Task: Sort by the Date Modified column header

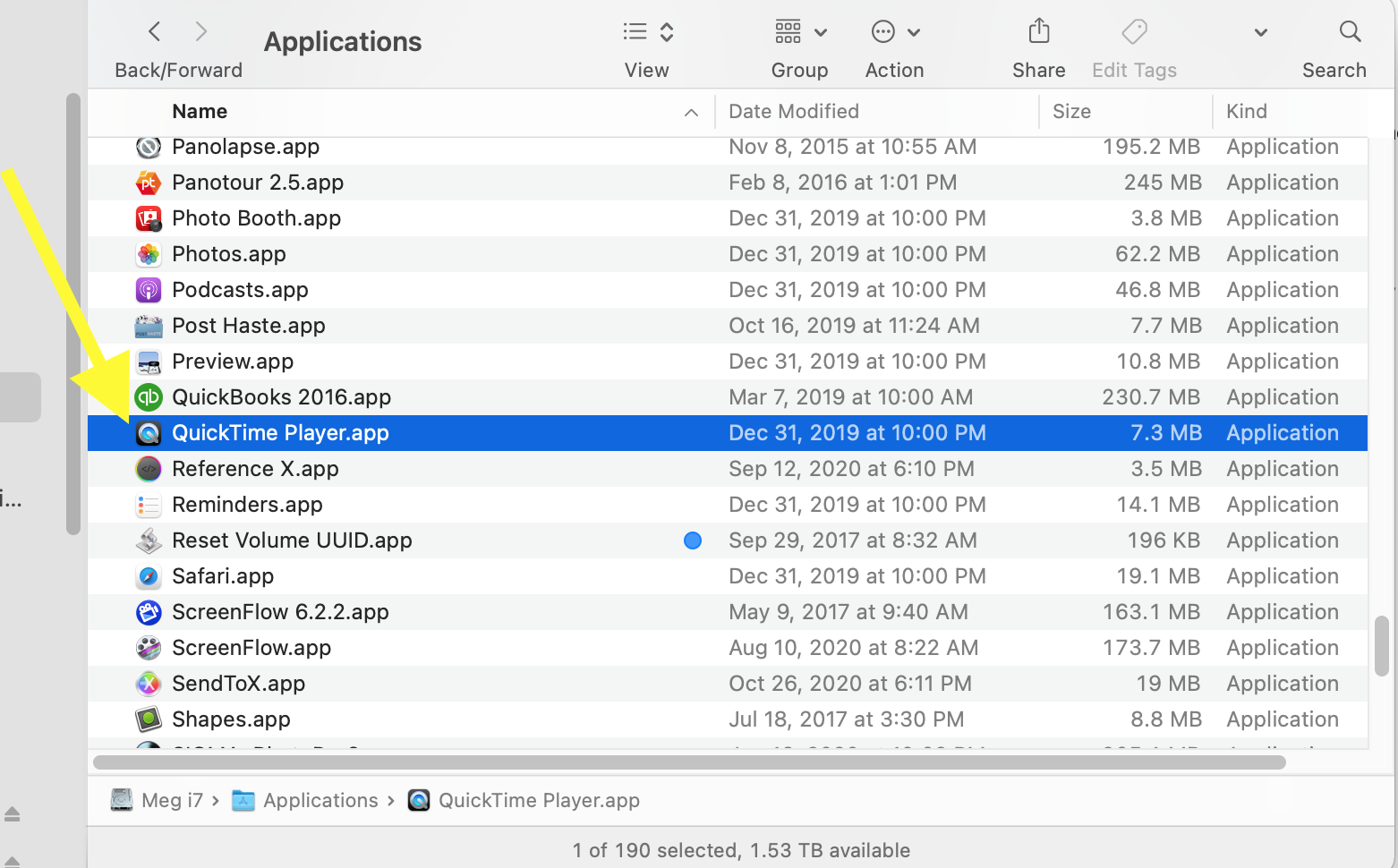Action: pyautogui.click(x=794, y=112)
